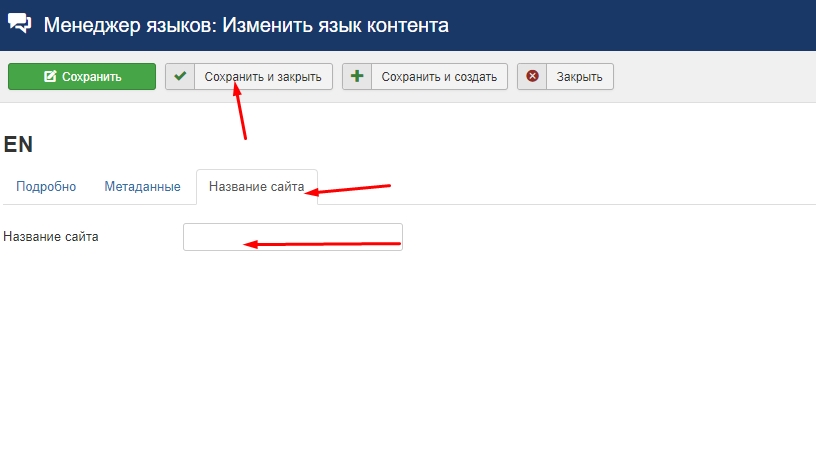The image size is (816, 451).
Task: Click the green plus icon
Action: pyautogui.click(x=357, y=77)
